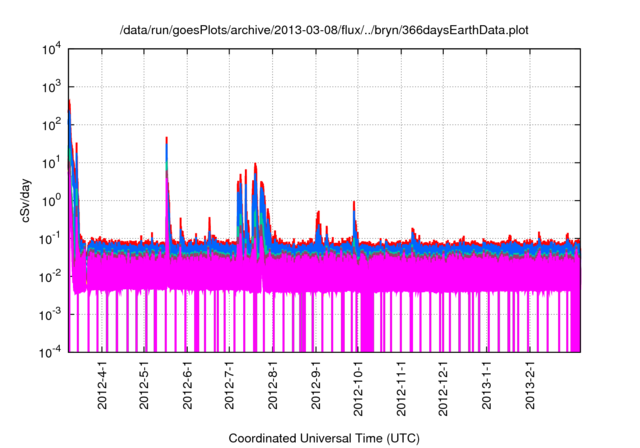The image size is (640, 448).
Task: Click the 10^1 y-axis tick label
Action: pos(51,163)
